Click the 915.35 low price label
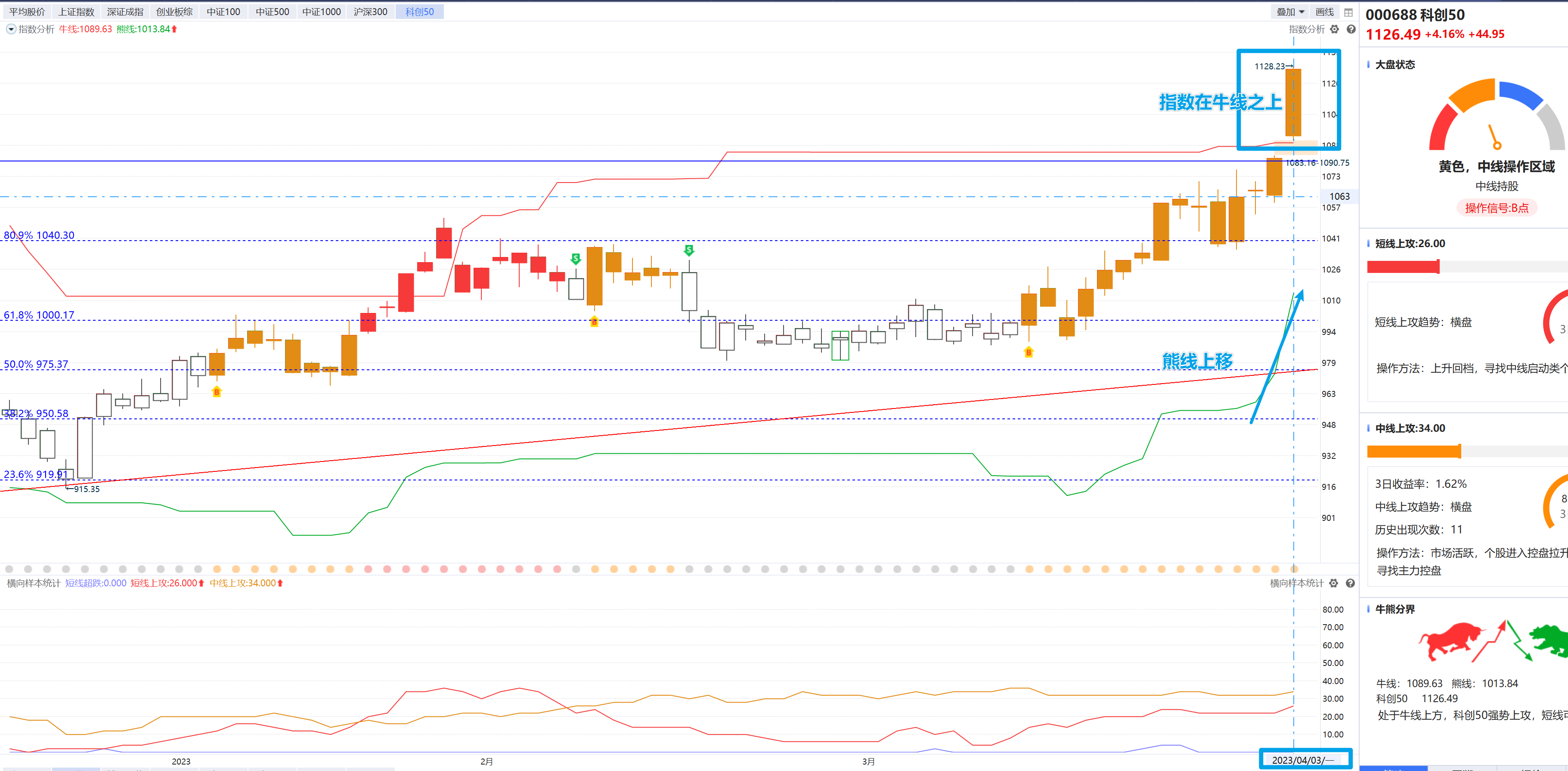Image resolution: width=1568 pixels, height=771 pixels. click(87, 489)
